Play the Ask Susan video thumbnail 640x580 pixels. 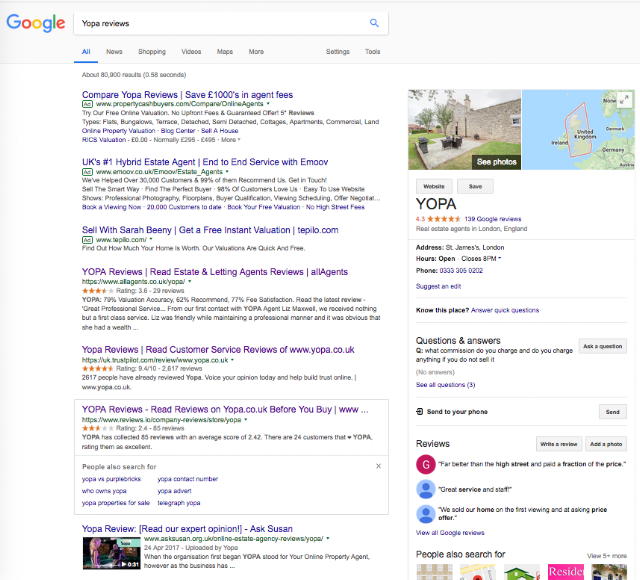coord(111,553)
